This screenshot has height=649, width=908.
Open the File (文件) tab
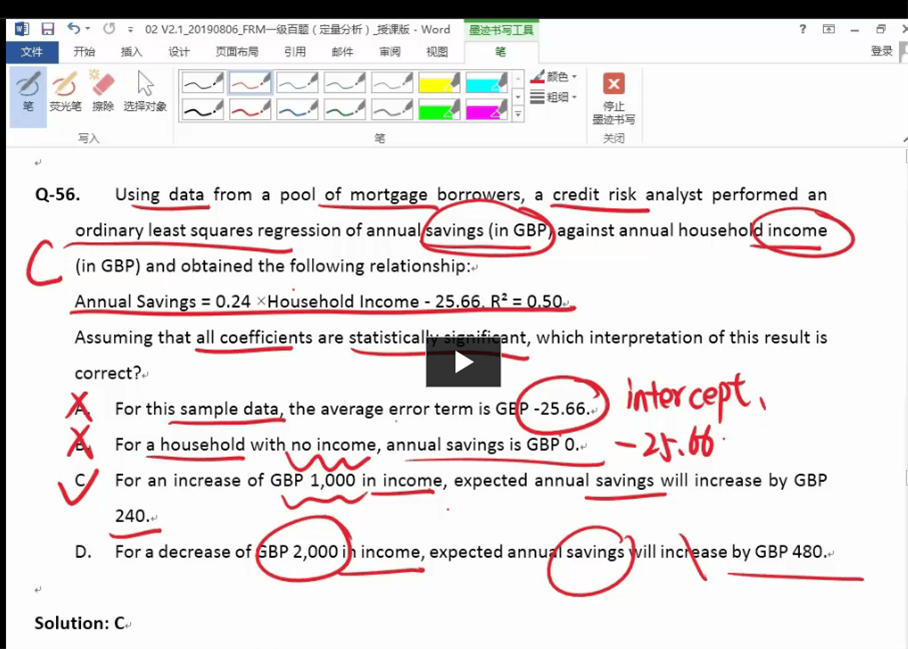click(x=32, y=52)
